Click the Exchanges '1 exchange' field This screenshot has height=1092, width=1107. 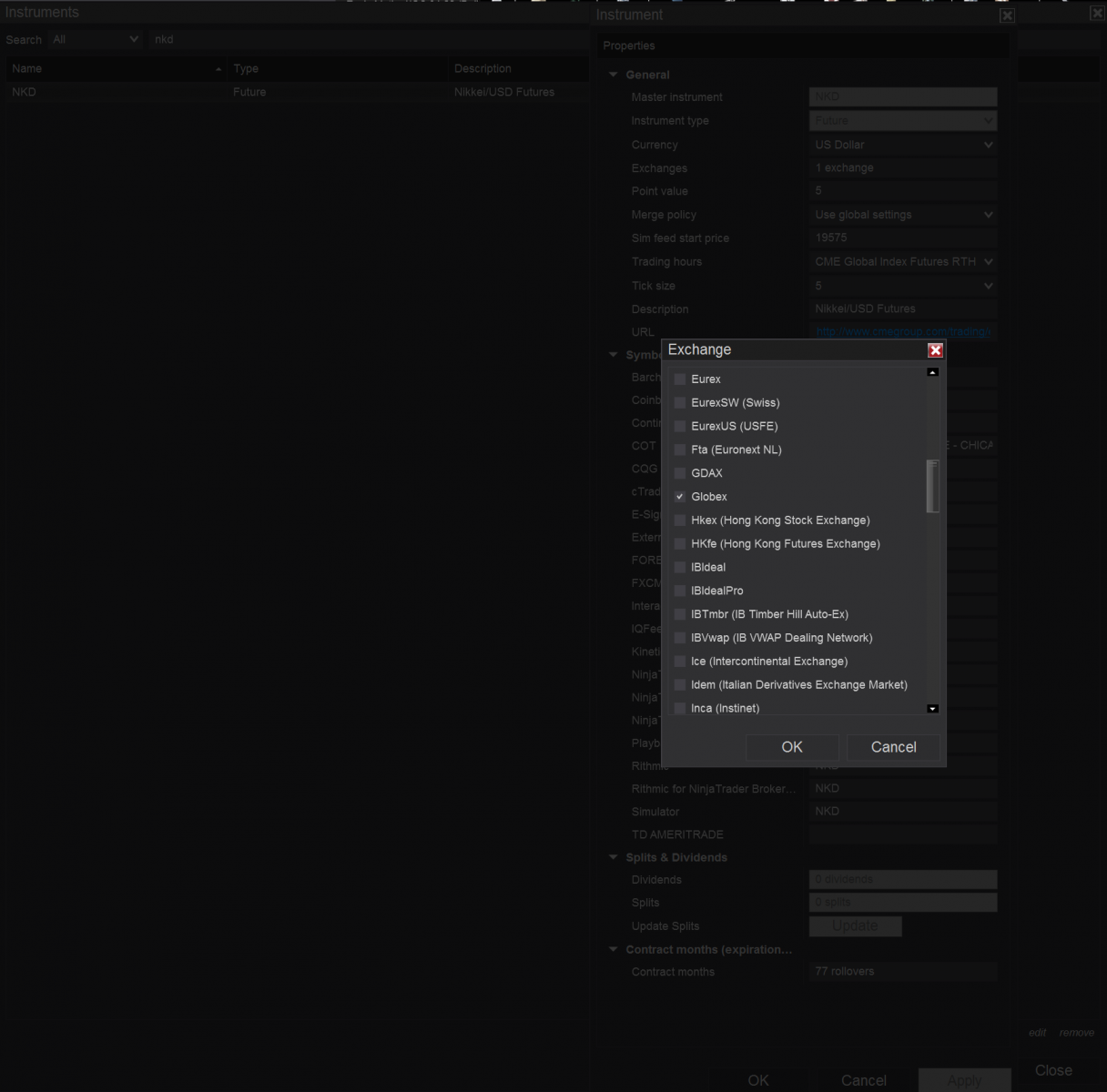pyautogui.click(x=903, y=167)
